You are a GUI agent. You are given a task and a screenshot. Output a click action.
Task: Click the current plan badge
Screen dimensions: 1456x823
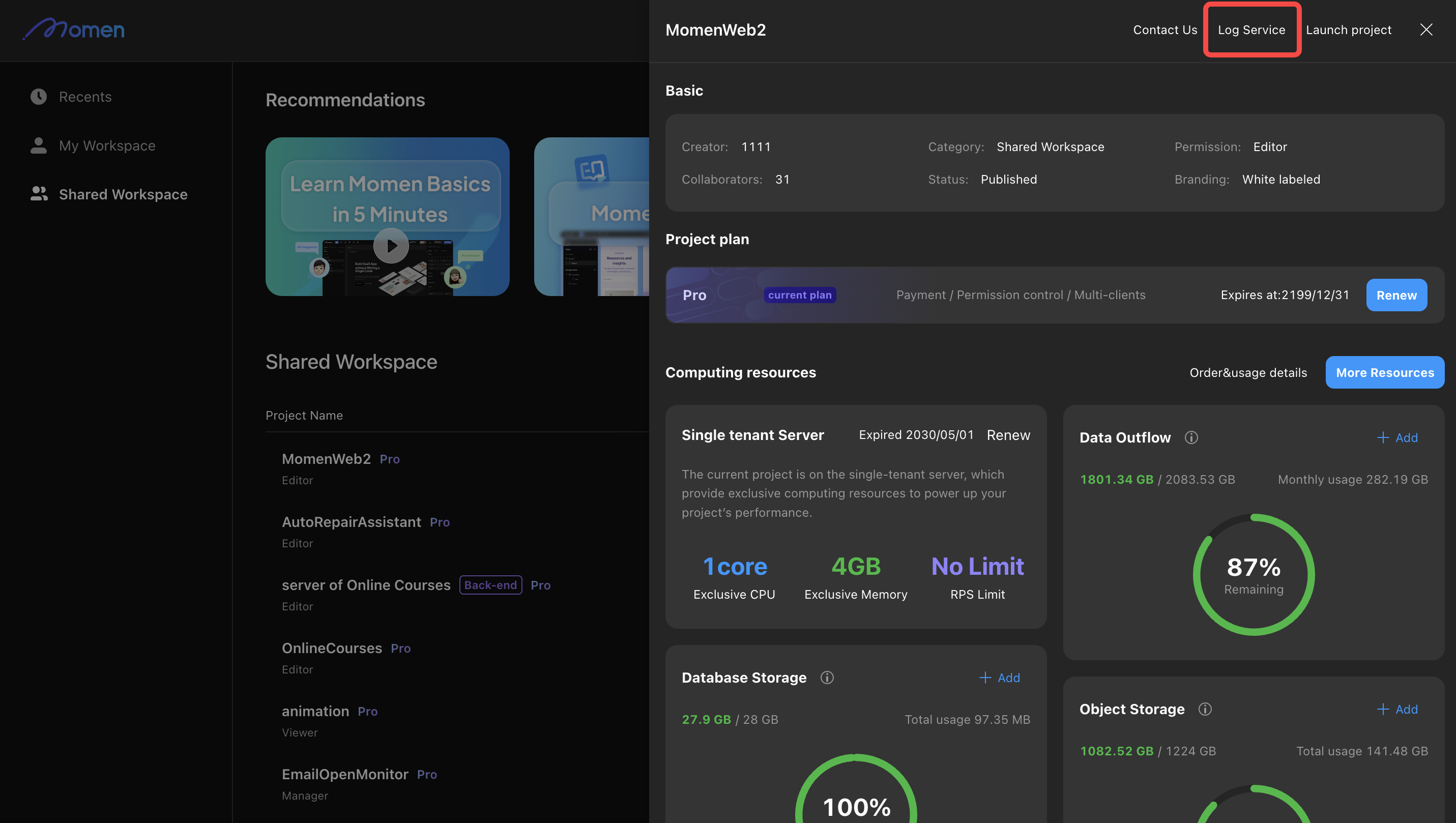(799, 295)
